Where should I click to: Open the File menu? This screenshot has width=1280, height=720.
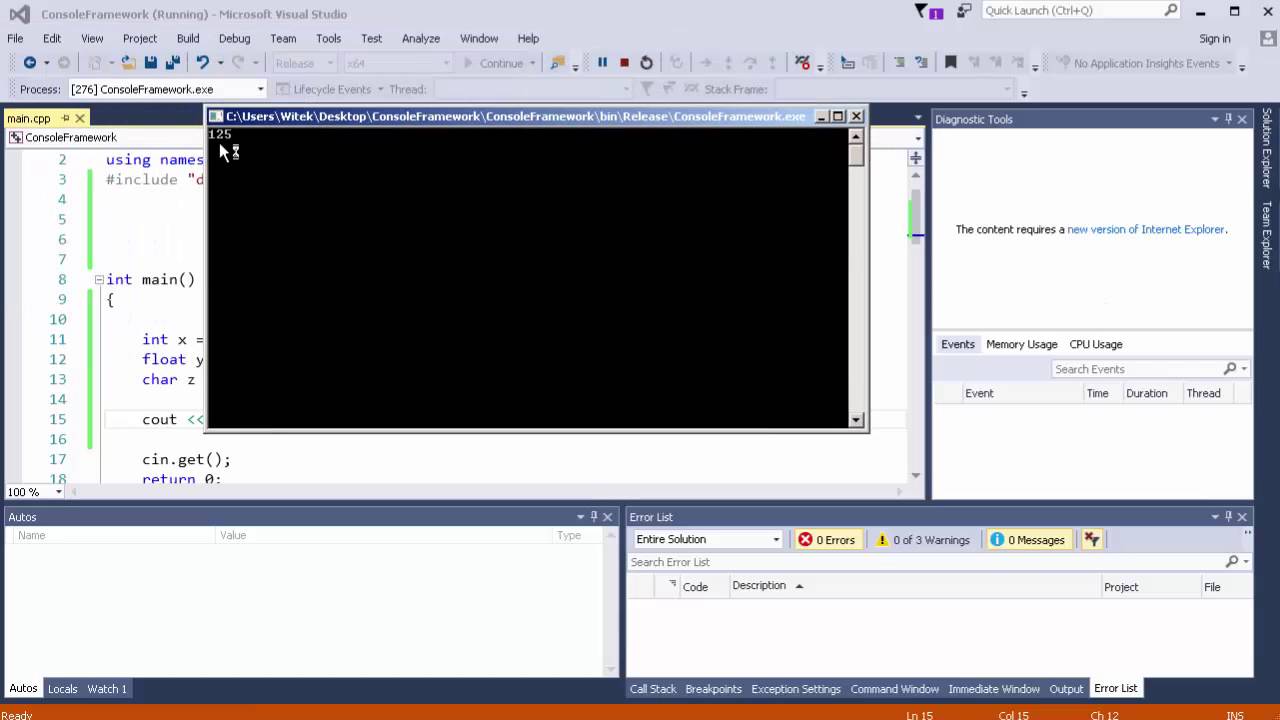tap(15, 38)
